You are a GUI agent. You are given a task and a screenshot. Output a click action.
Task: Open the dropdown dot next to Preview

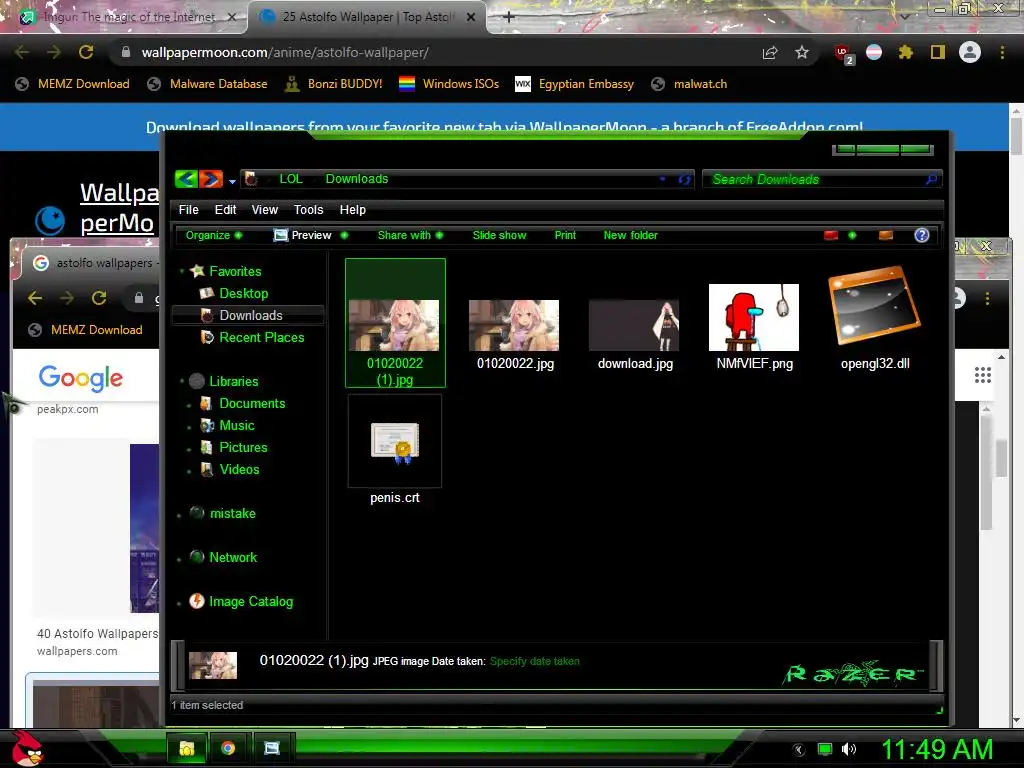tap(344, 235)
